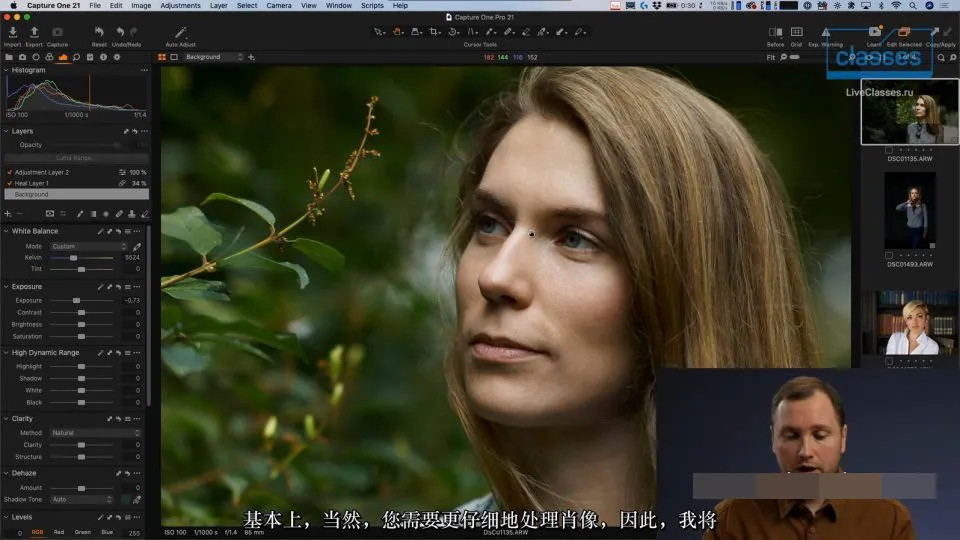Click the Export icon in toolbar
Screen dimensions: 960x540
34,32
